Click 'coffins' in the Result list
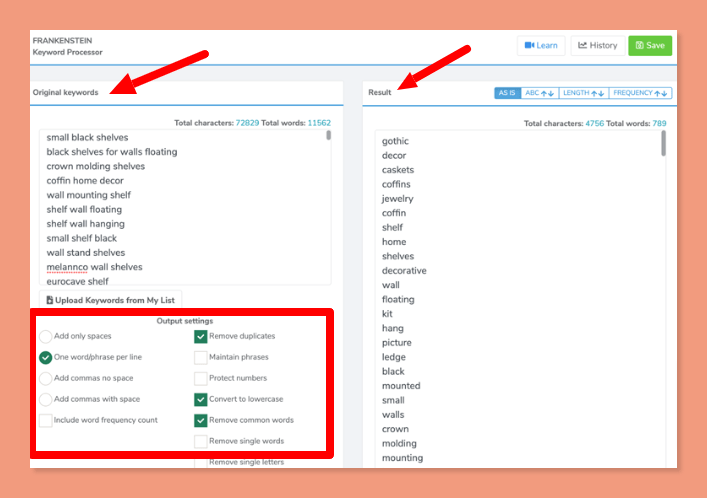This screenshot has height=498, width=707. tap(396, 184)
